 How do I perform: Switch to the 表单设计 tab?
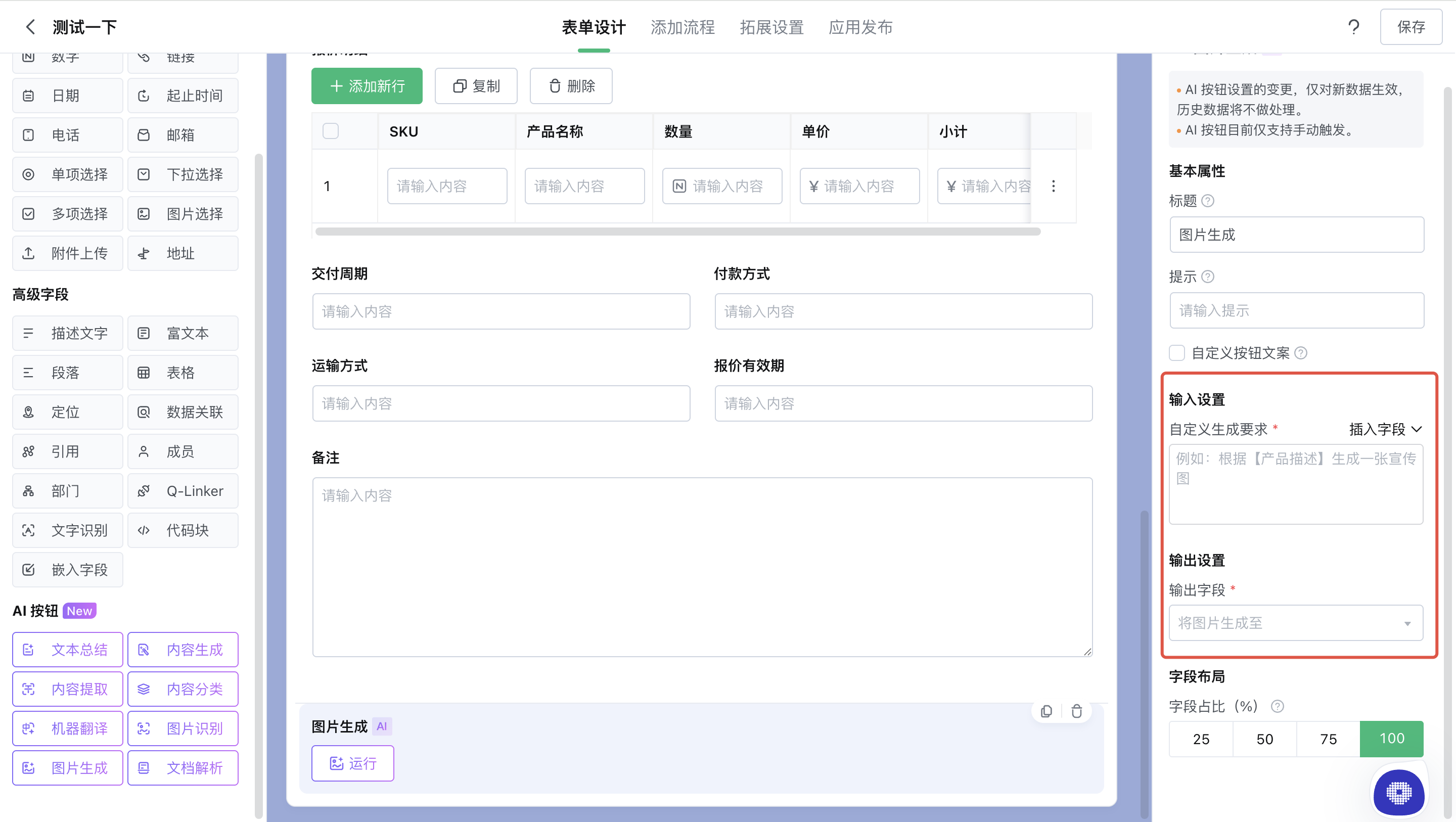point(594,27)
